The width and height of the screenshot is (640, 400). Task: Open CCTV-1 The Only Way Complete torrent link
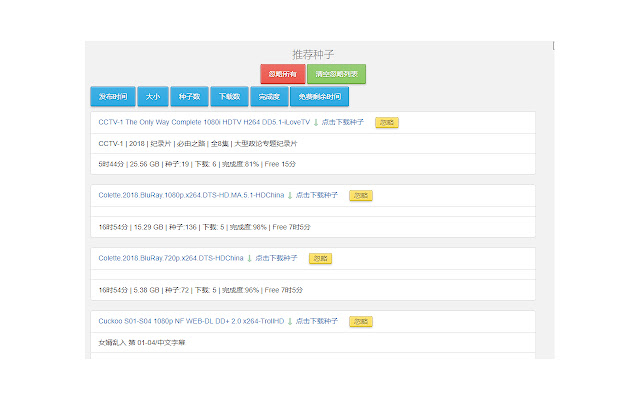[x=204, y=122]
